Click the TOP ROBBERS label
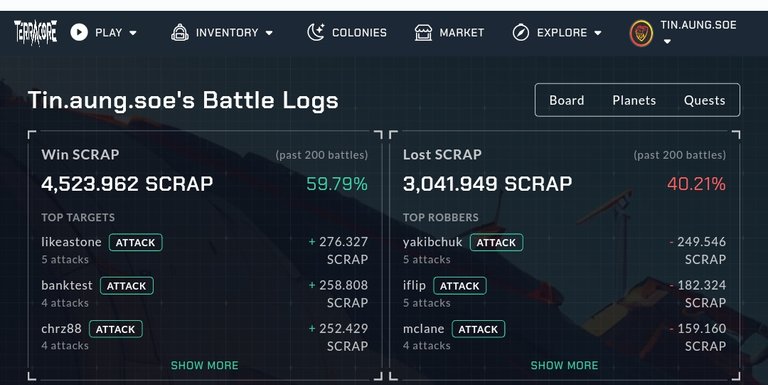The height and width of the screenshot is (385, 768). click(x=440, y=217)
